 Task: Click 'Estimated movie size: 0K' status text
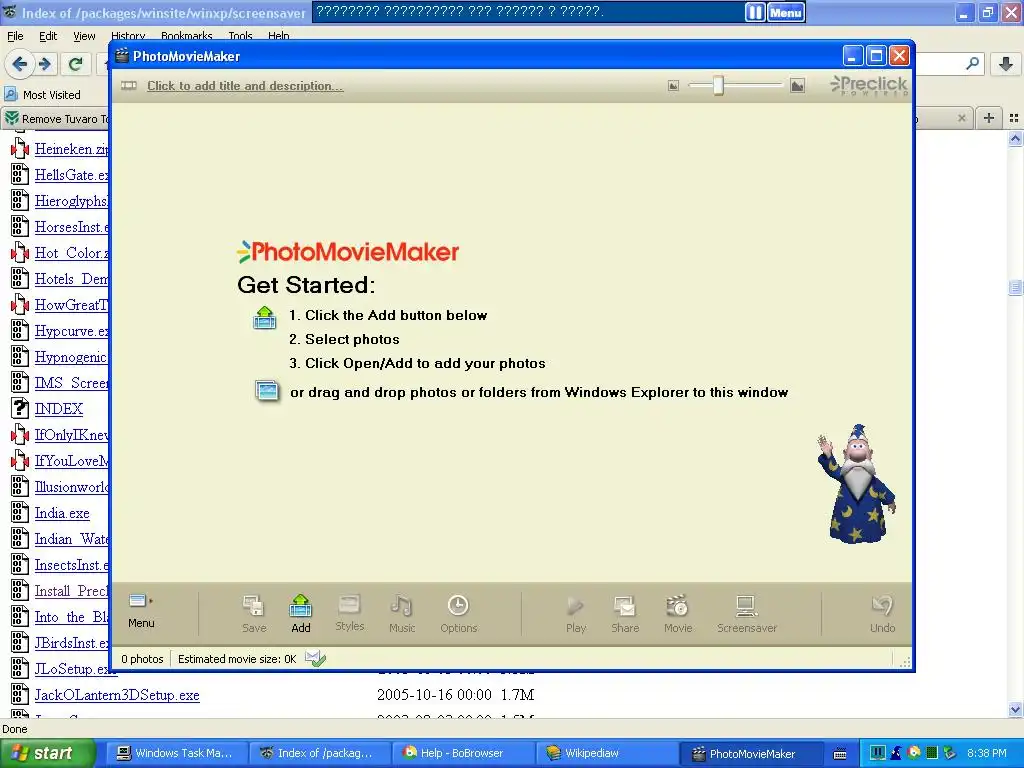point(237,659)
